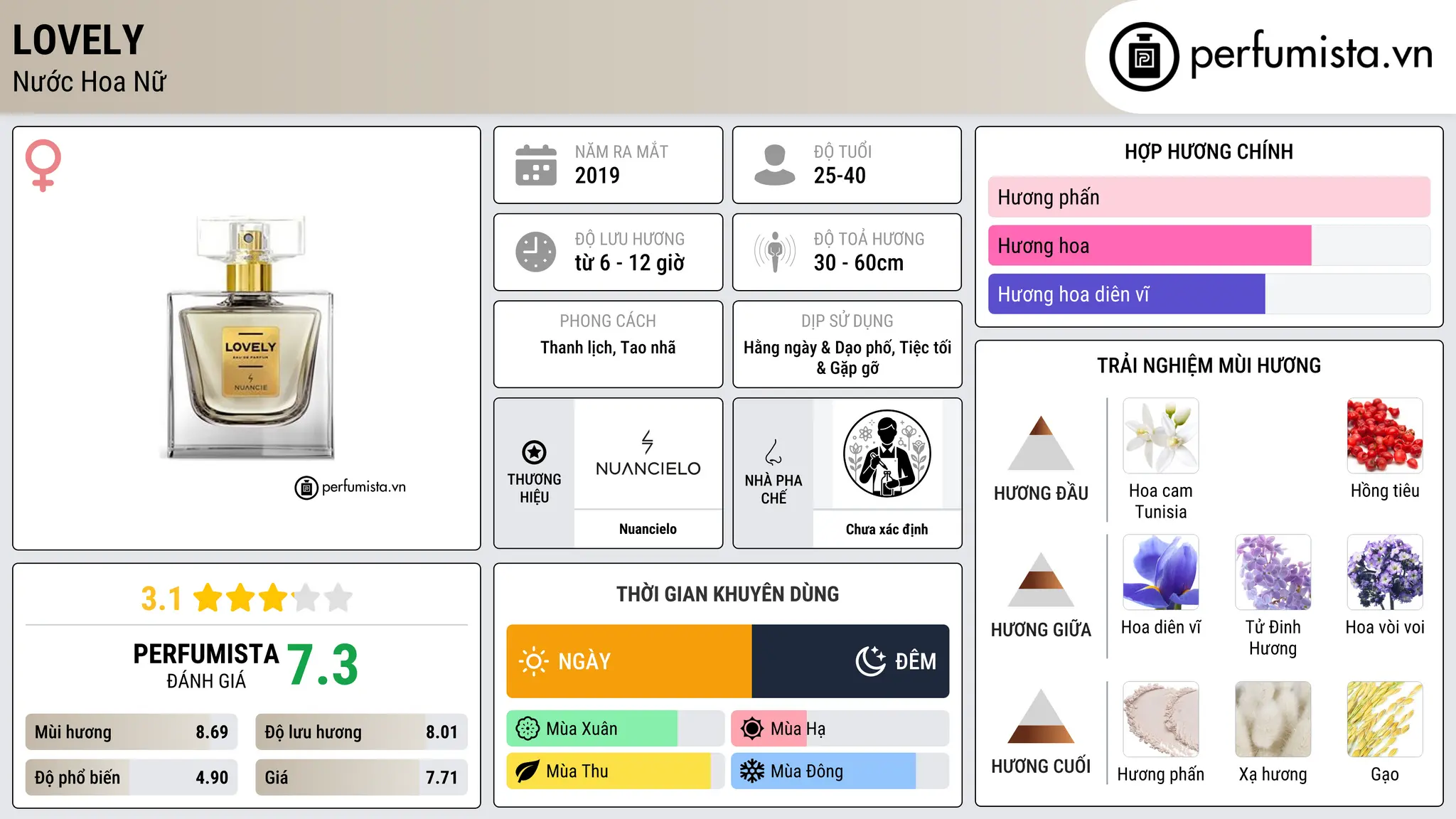Click the person icon beside Độ tuổi

(774, 165)
